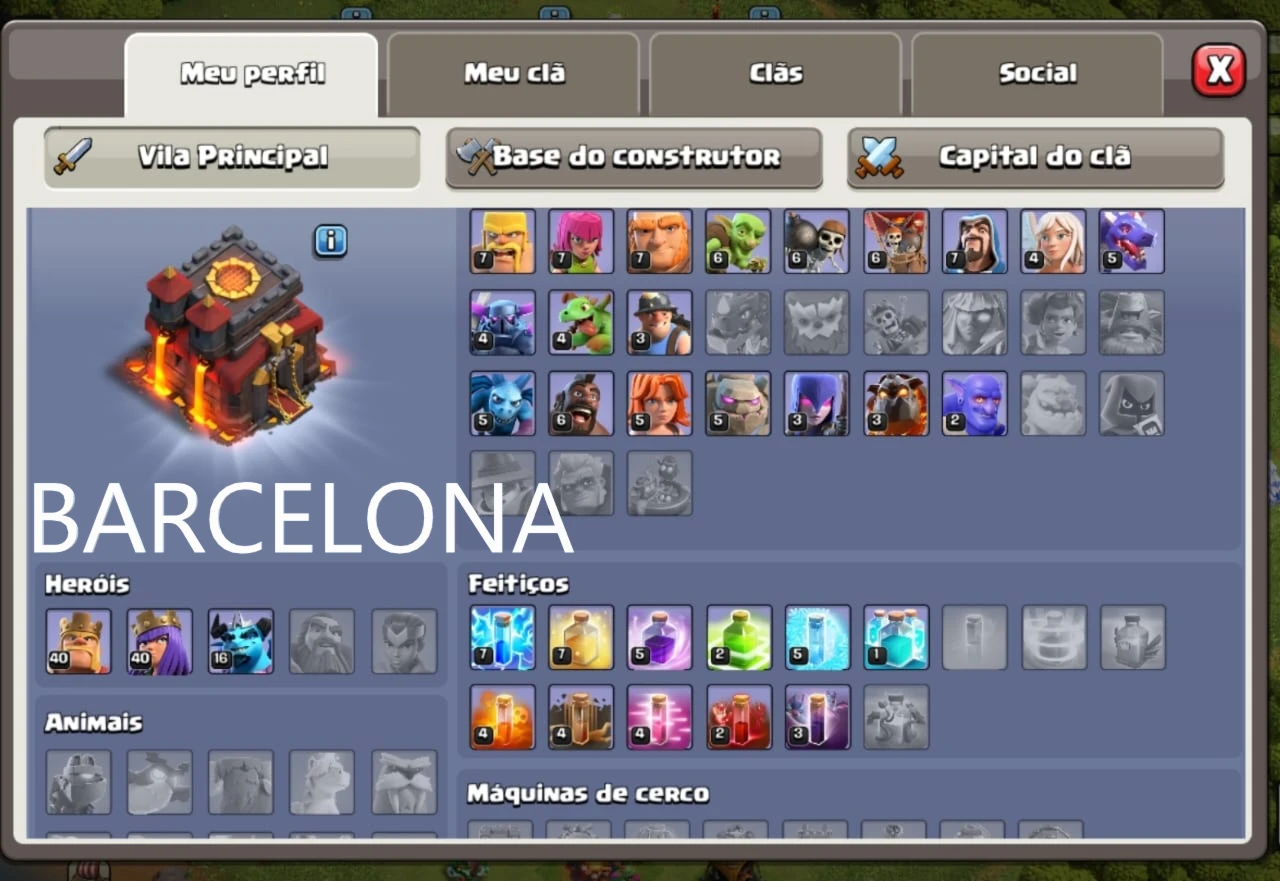
Task: Select the Barbarian King hero icon
Action: tap(79, 641)
